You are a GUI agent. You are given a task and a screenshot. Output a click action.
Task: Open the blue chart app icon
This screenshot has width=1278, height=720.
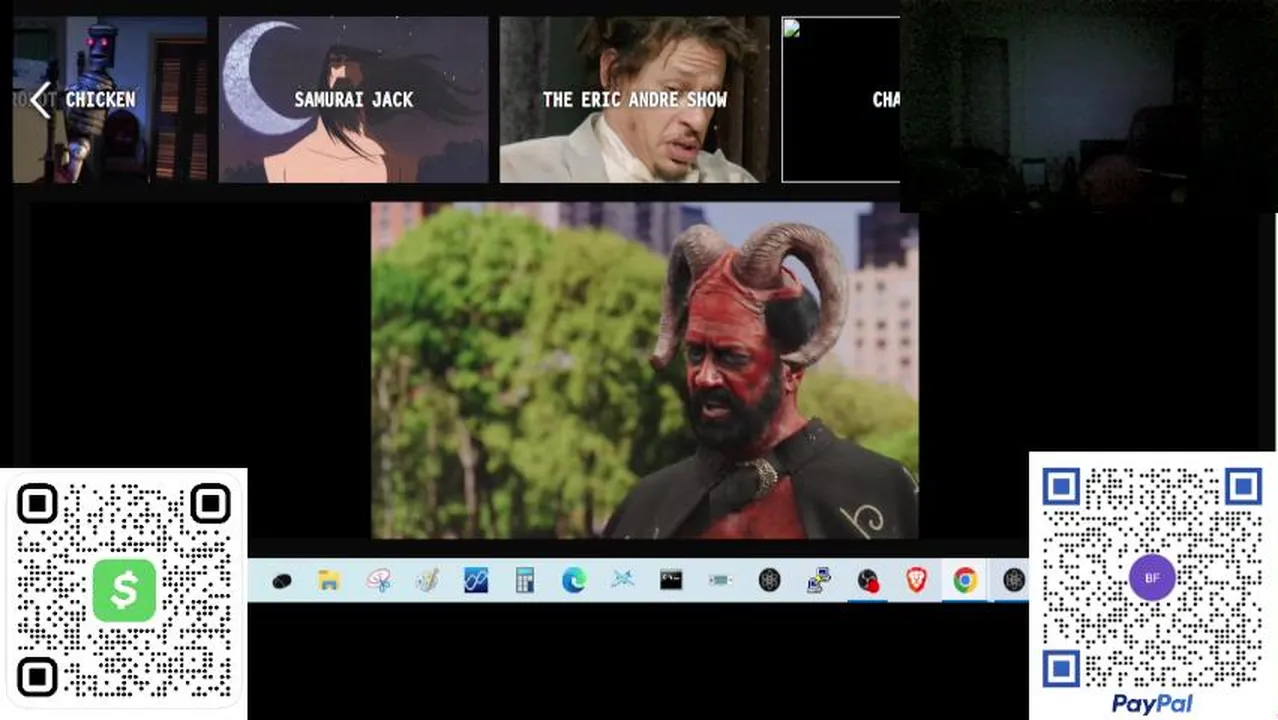(476, 580)
